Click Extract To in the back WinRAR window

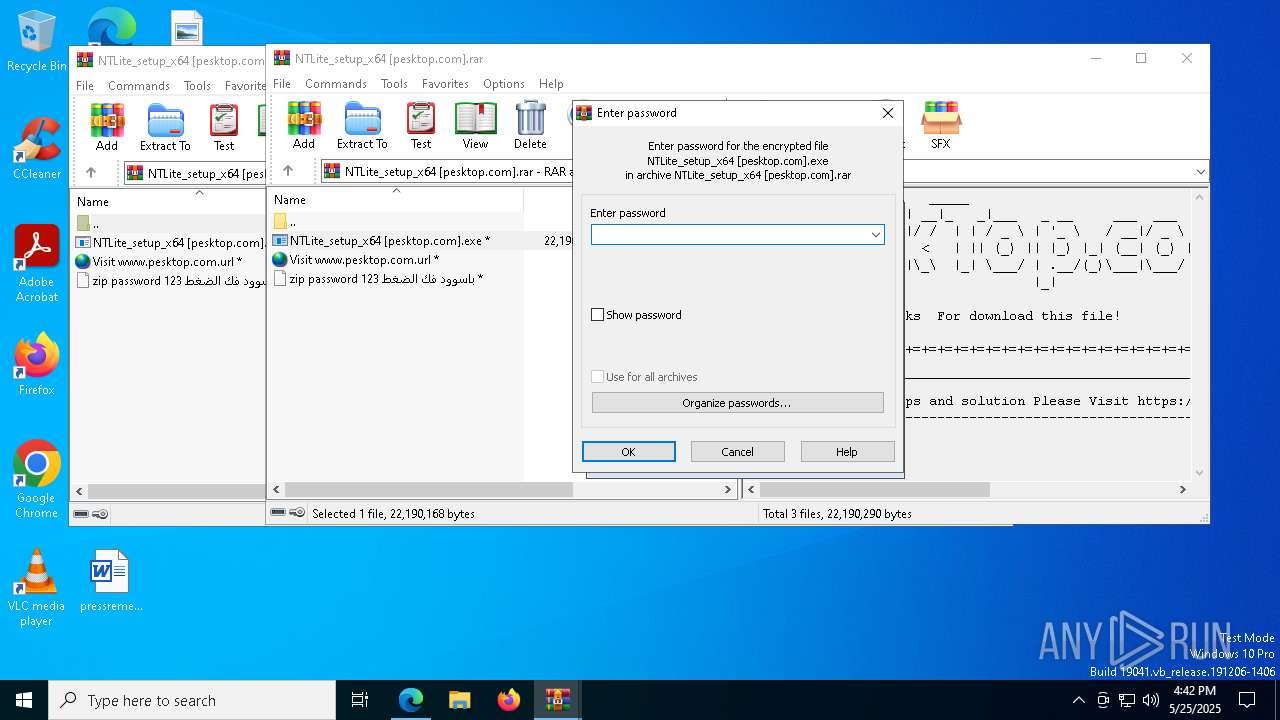pyautogui.click(x=165, y=127)
